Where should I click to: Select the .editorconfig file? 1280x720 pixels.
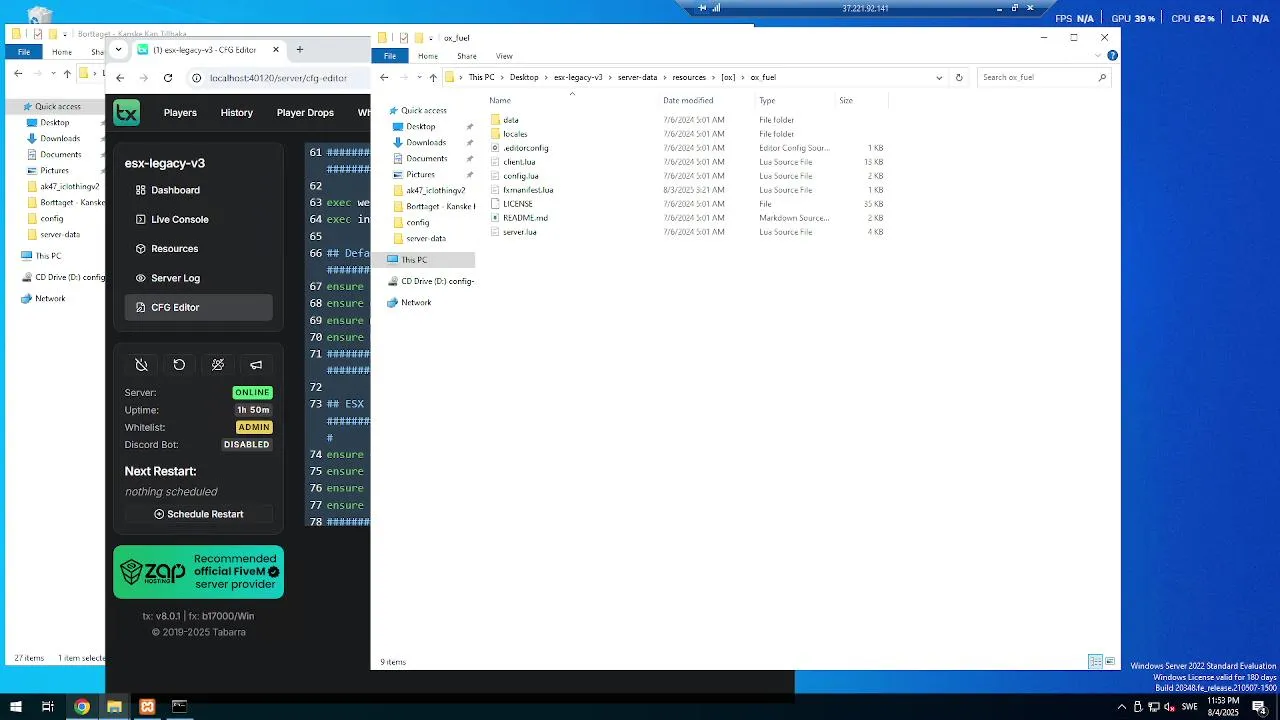click(525, 148)
